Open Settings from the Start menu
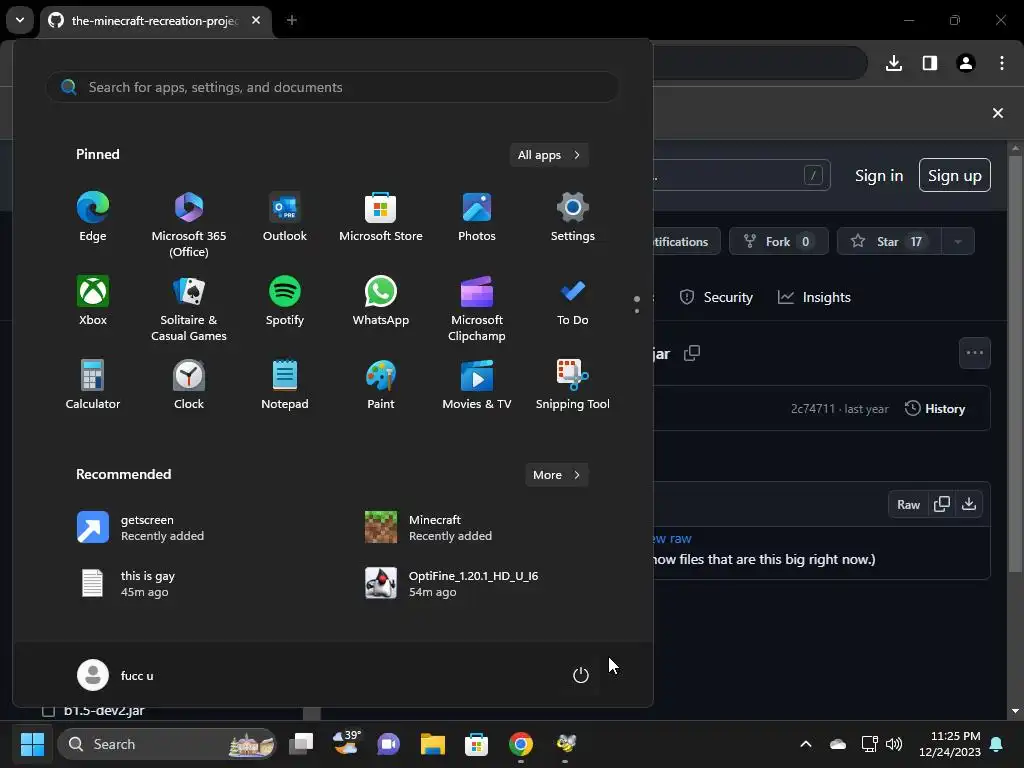1024x768 pixels. click(x=573, y=217)
